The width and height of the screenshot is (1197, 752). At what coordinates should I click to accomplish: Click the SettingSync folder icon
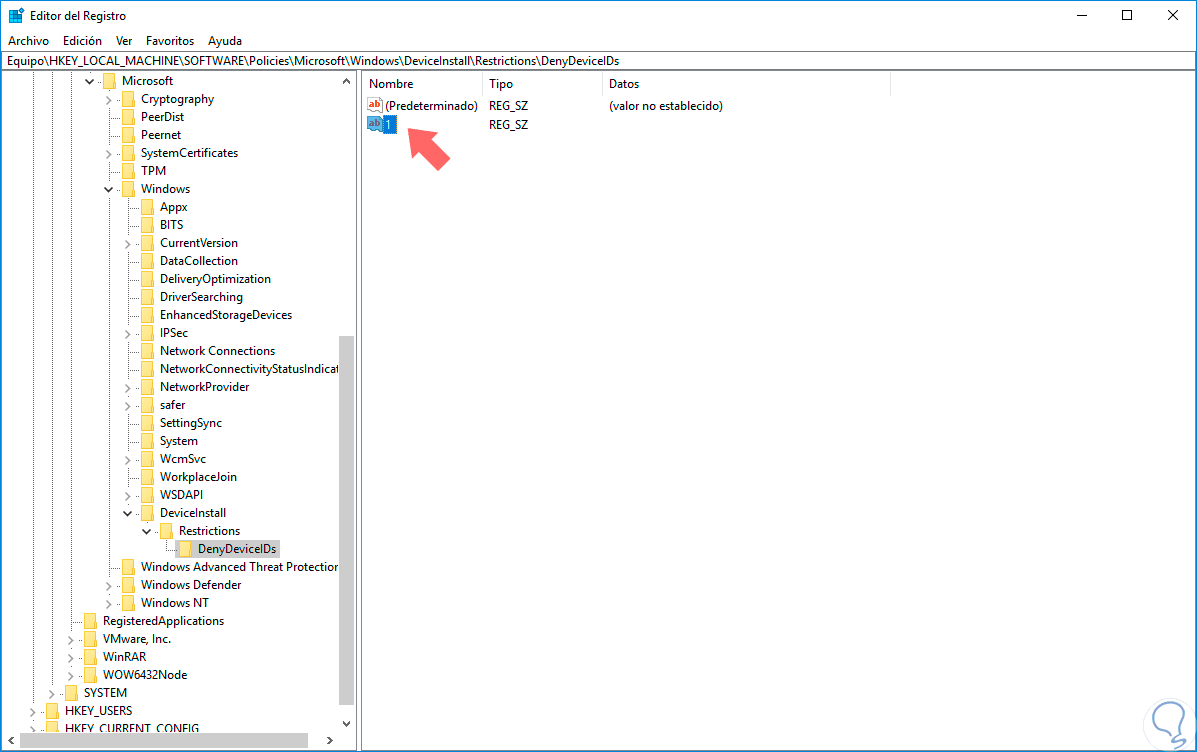(x=147, y=424)
